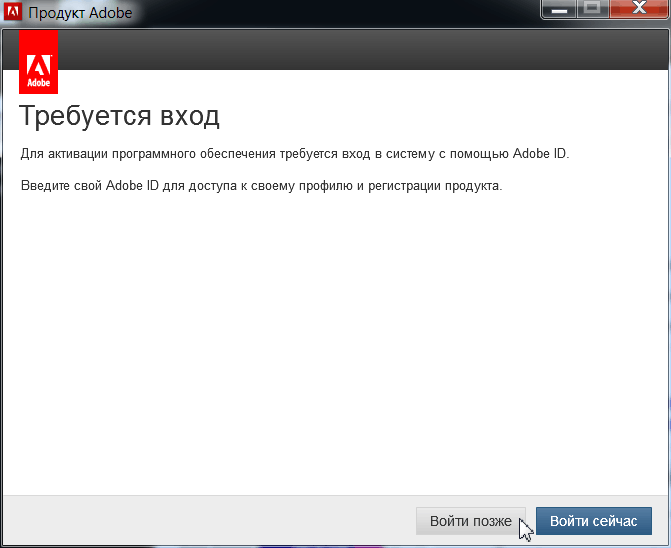Screen dimensions: 671x548
Task: Click the paragraph starting "Для активации программного"
Action: pyautogui.click(x=294, y=154)
